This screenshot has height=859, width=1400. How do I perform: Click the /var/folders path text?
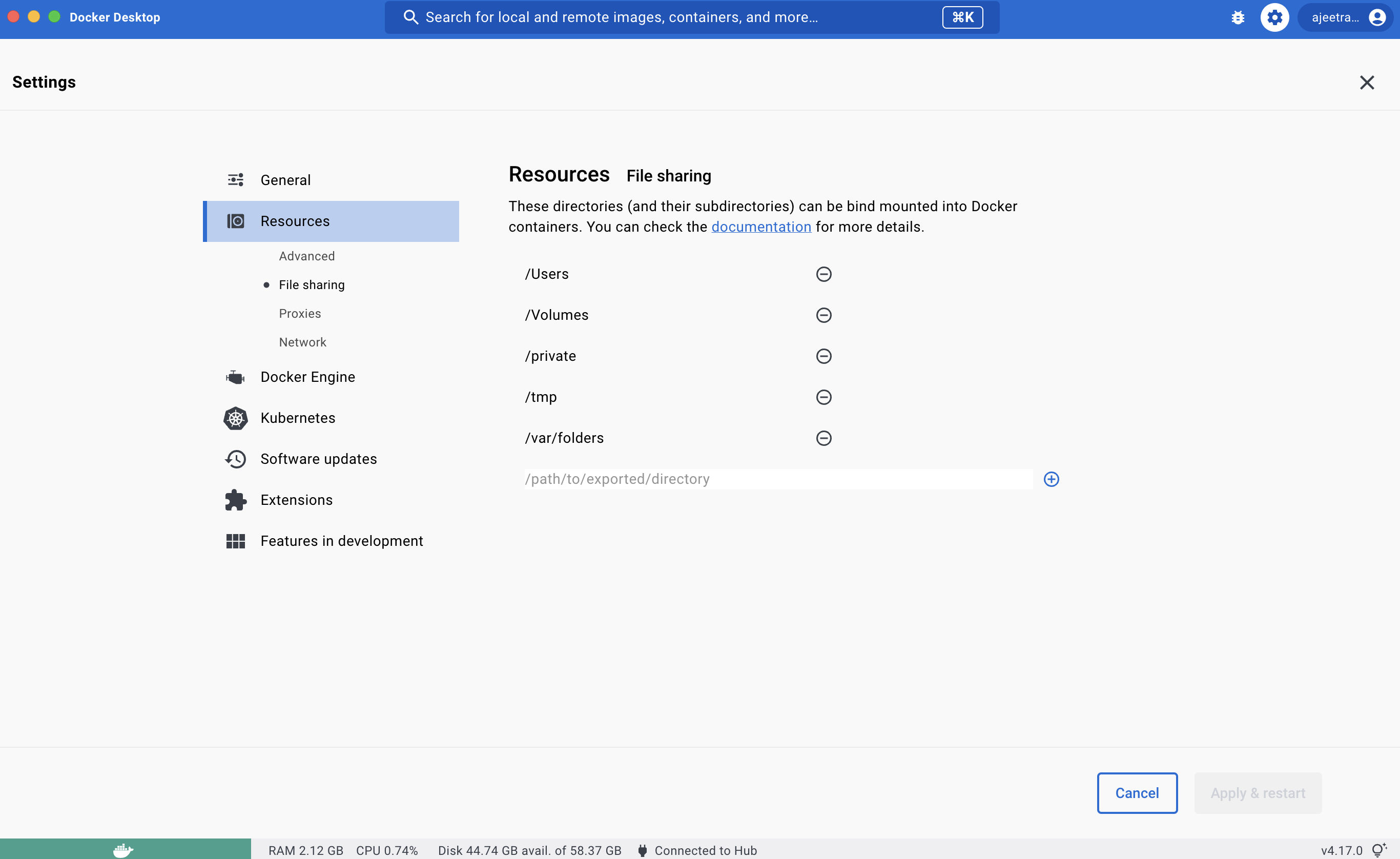click(564, 438)
